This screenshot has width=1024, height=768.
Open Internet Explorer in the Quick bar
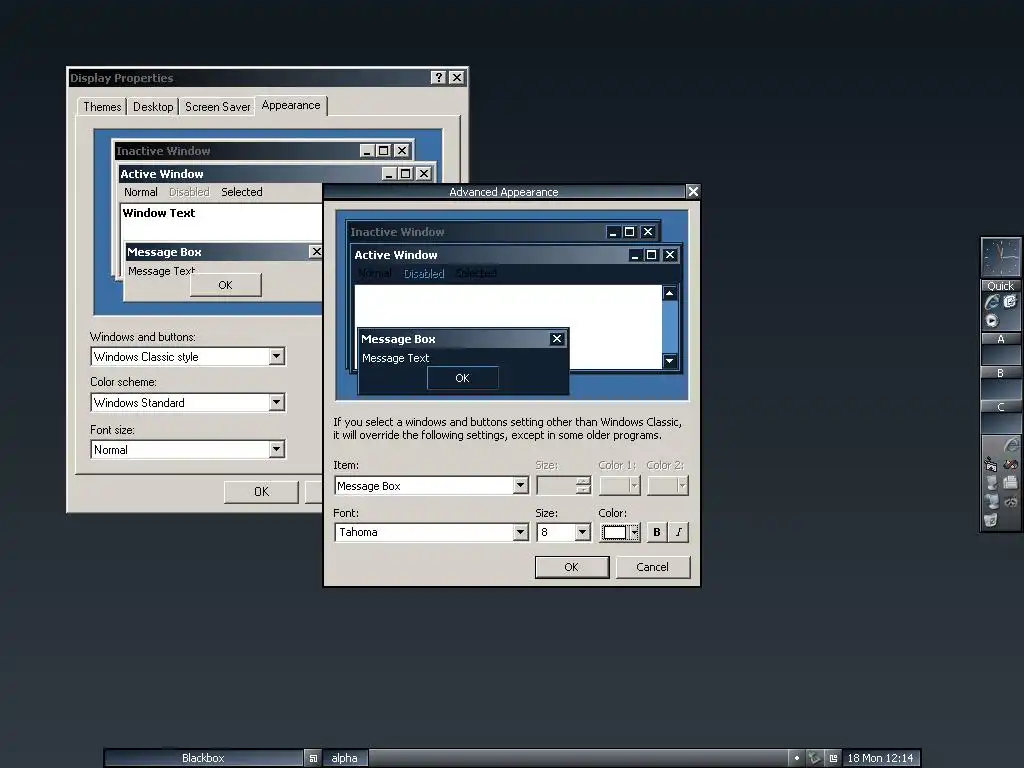tap(992, 302)
